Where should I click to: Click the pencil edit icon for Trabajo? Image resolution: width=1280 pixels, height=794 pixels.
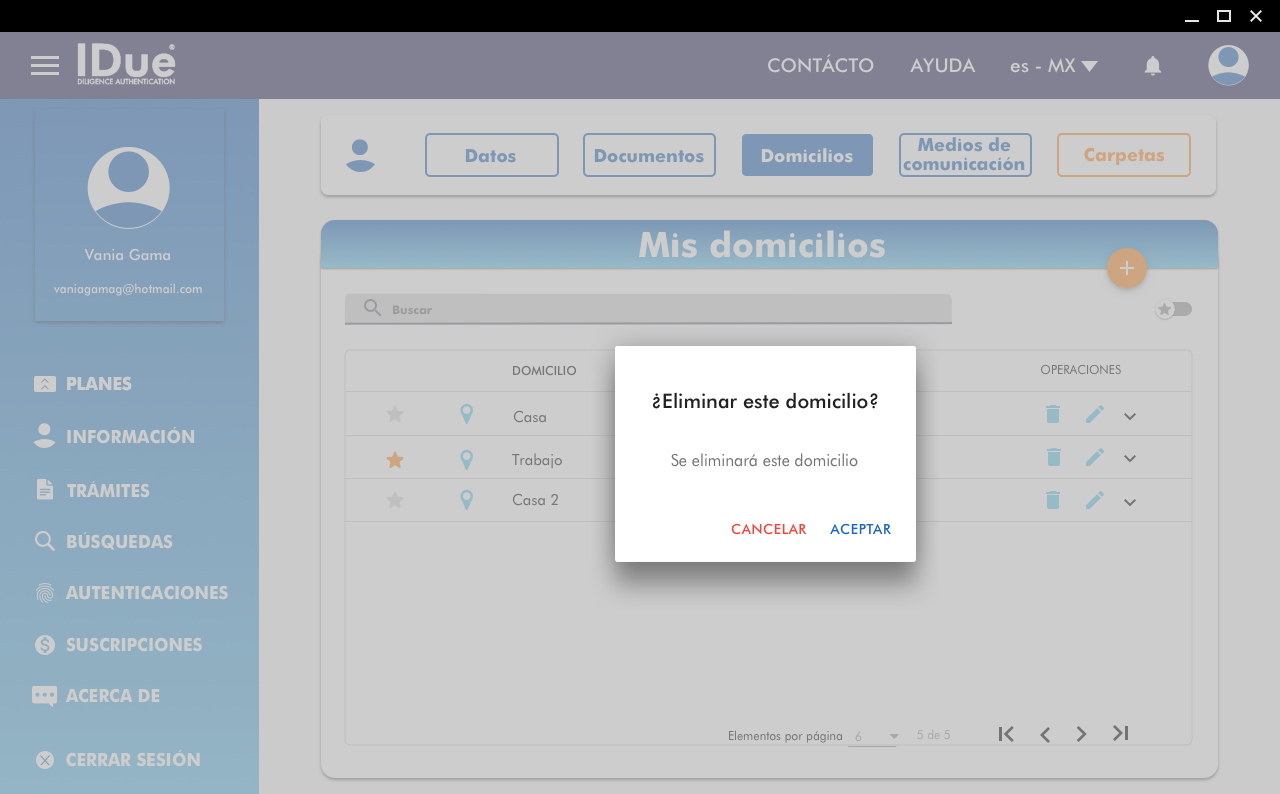pos(1095,457)
